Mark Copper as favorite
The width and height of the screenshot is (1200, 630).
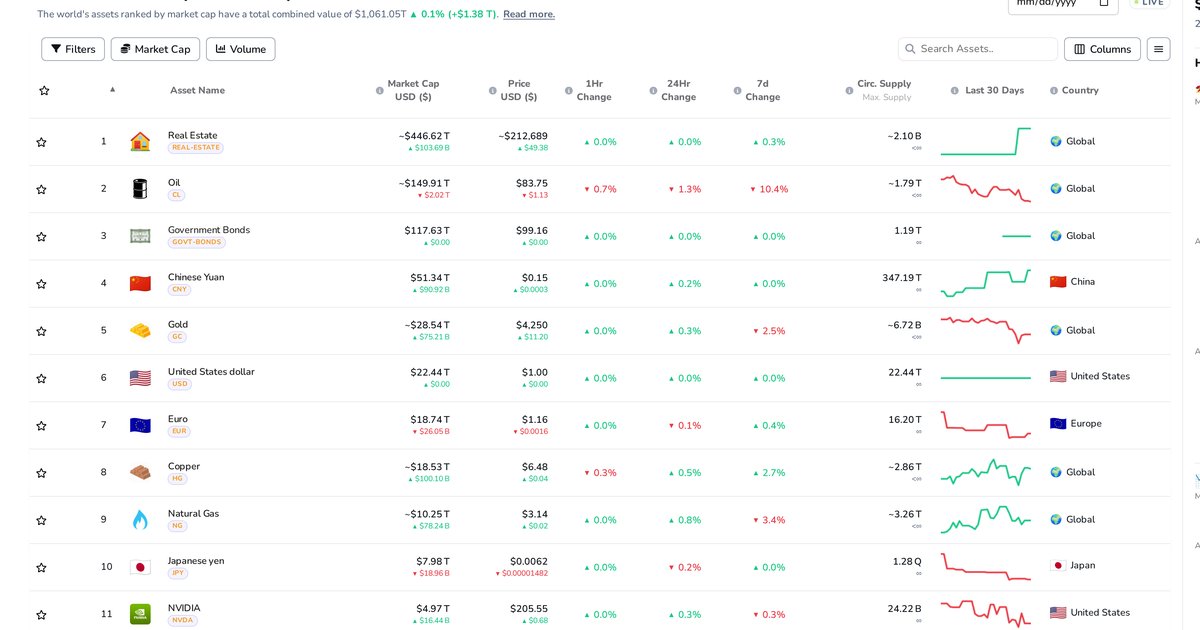(41, 473)
